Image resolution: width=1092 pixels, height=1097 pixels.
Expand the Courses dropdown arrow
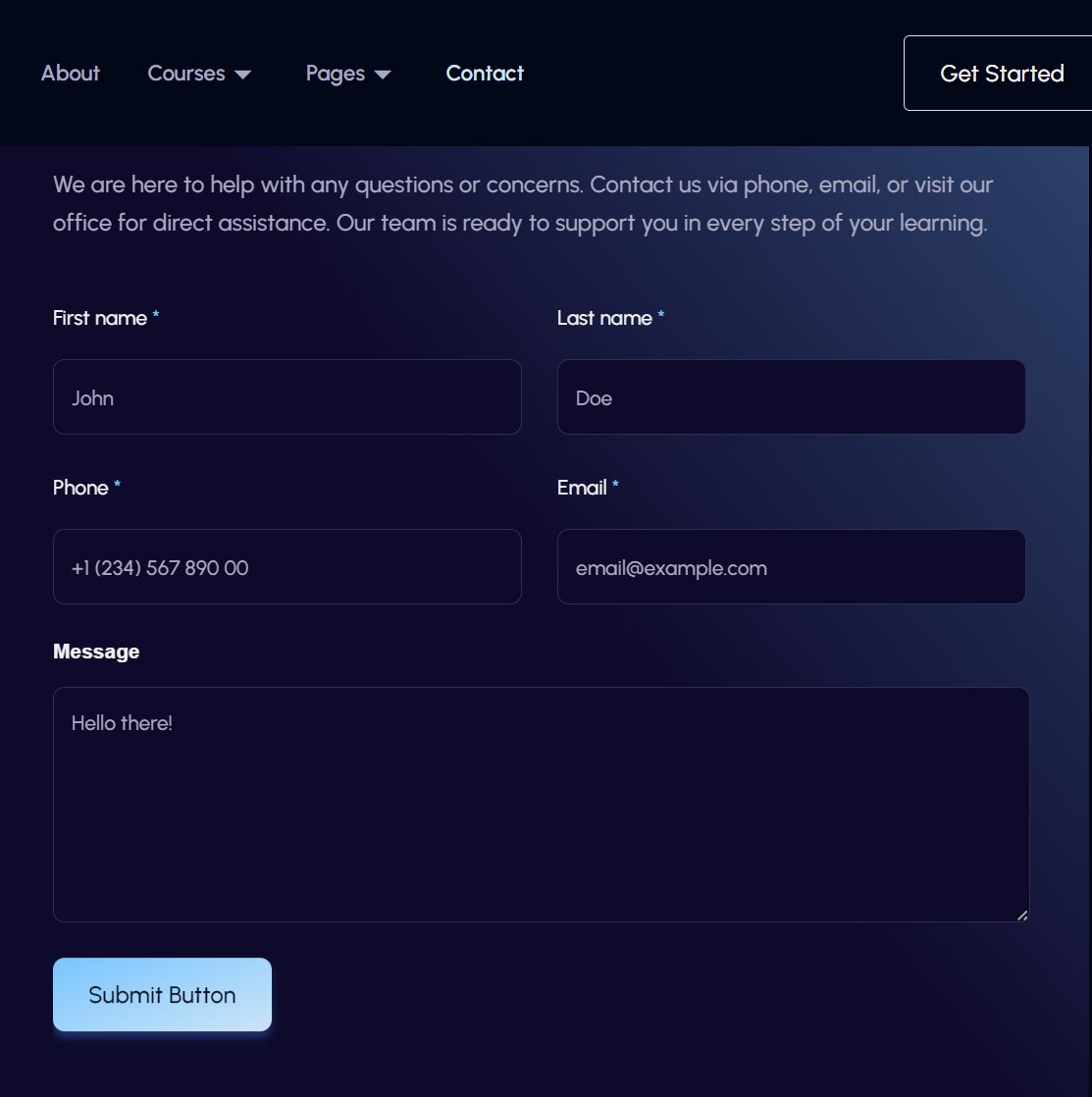242,75
